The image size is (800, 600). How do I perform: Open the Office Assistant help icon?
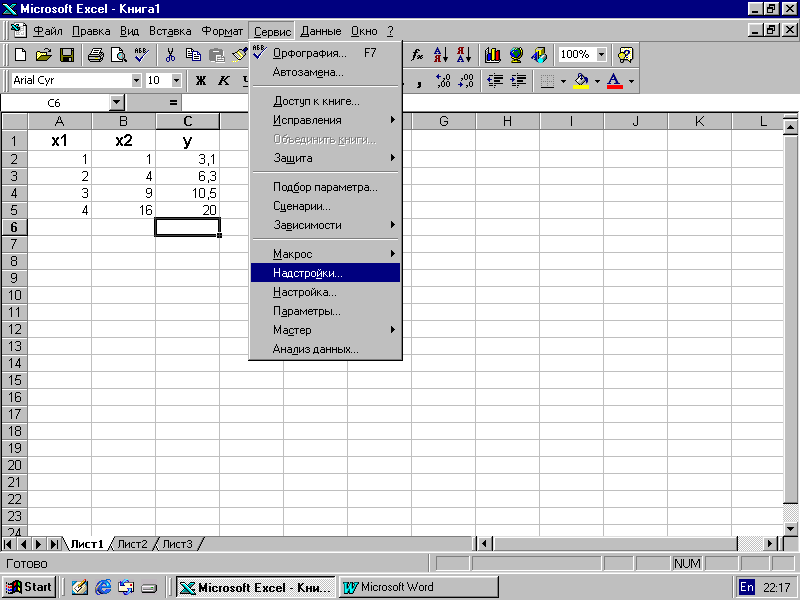626,55
